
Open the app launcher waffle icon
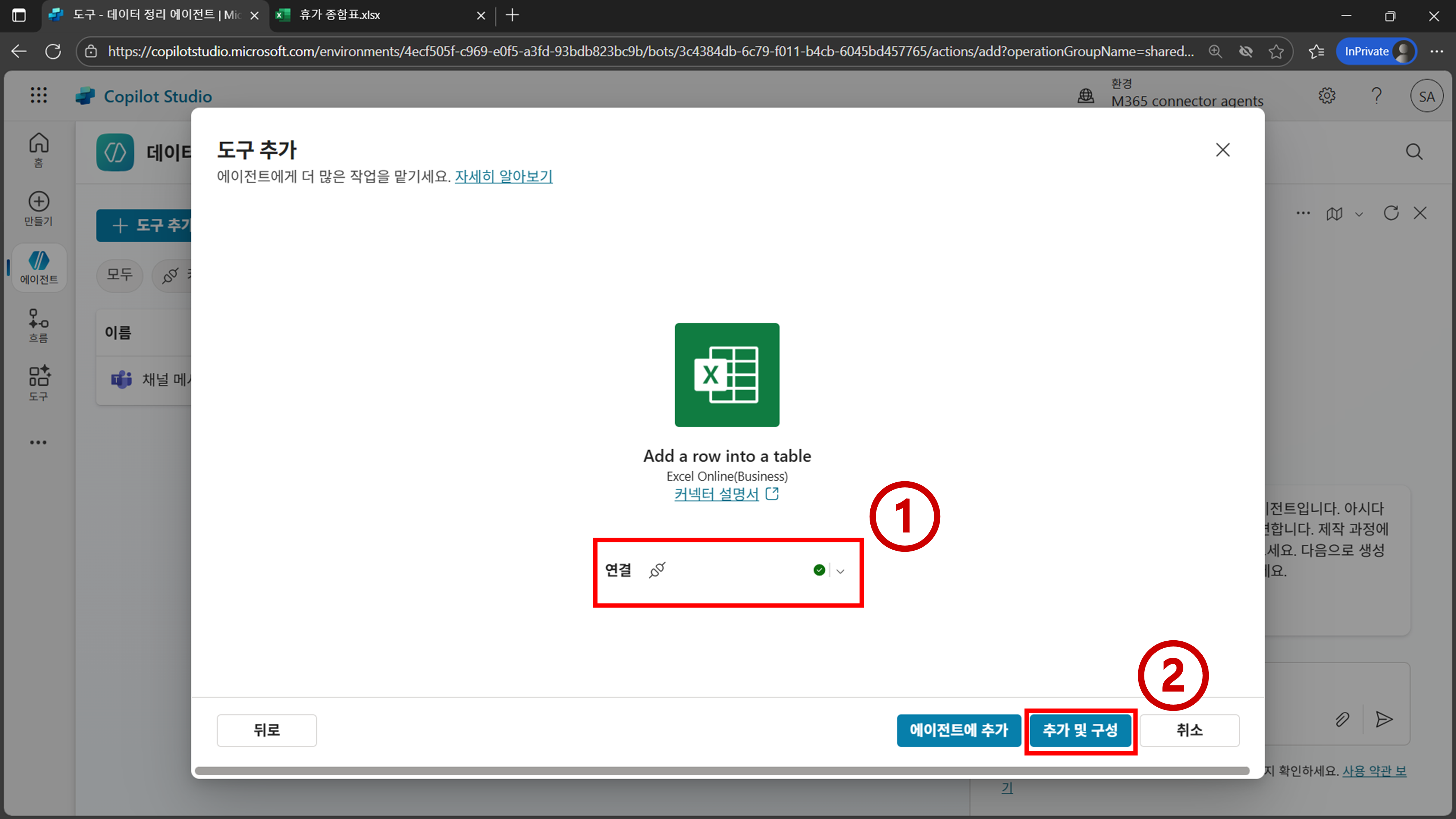[x=39, y=95]
